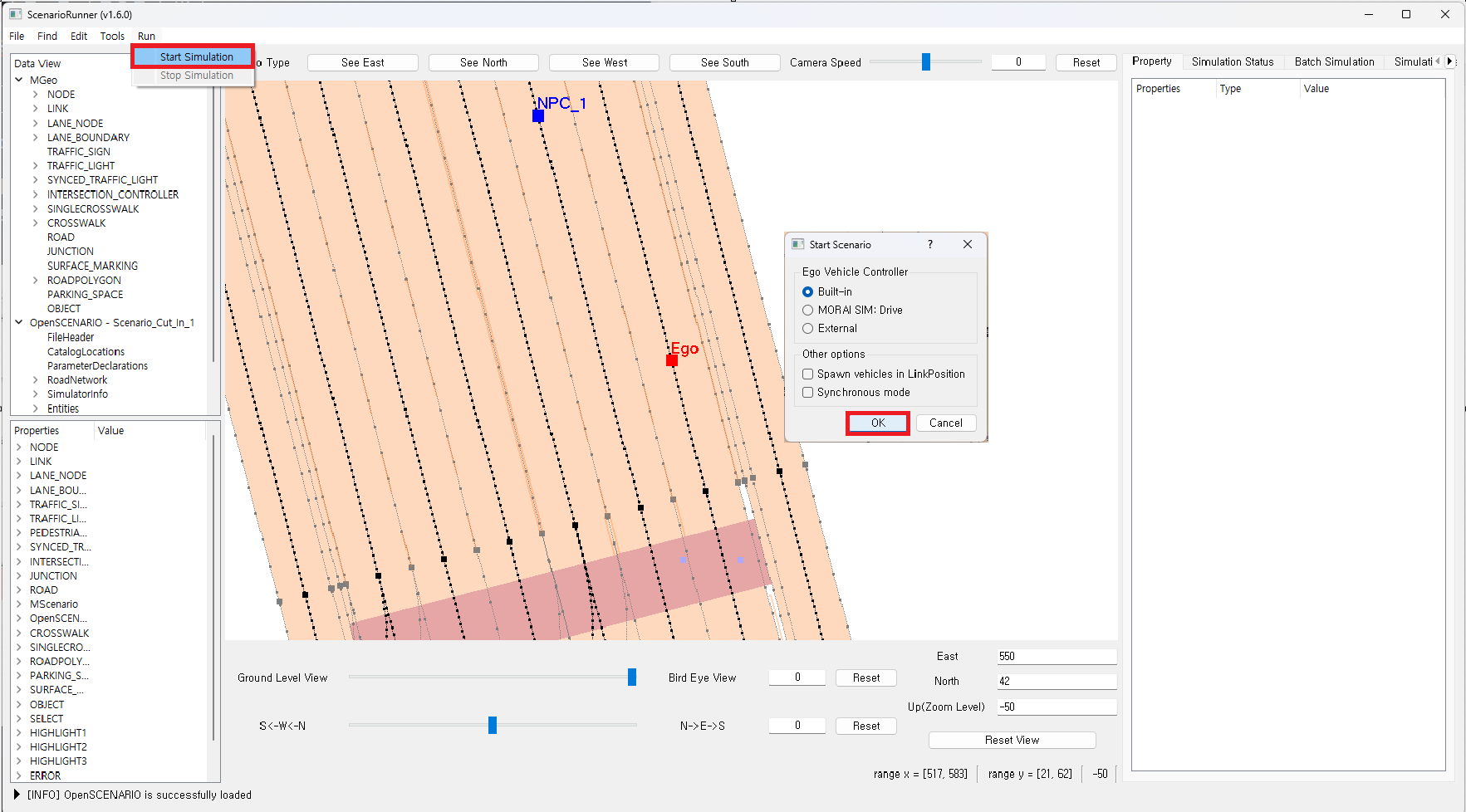The image size is (1466, 812).
Task: Enable the Synchronous mode checkbox
Action: click(x=807, y=393)
